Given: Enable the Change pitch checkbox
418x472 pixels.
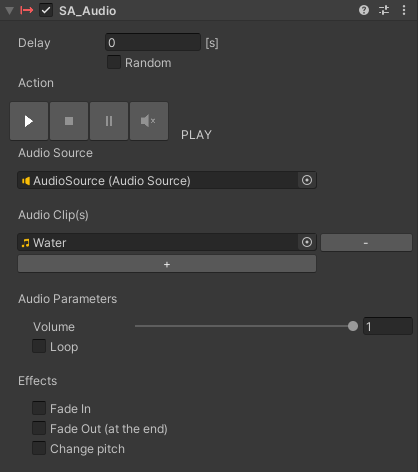Looking at the screenshot, I should click(x=39, y=448).
